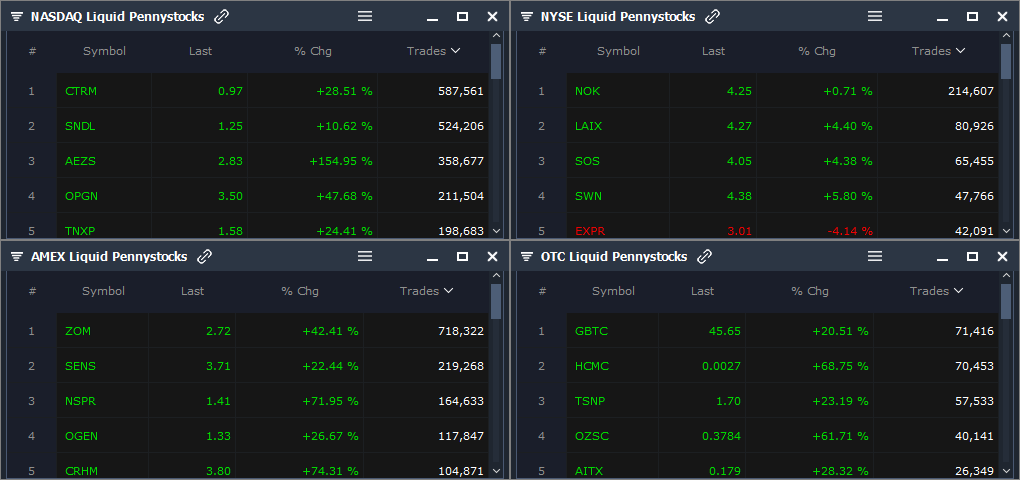Select NOK symbol in NYSE list

(587, 91)
